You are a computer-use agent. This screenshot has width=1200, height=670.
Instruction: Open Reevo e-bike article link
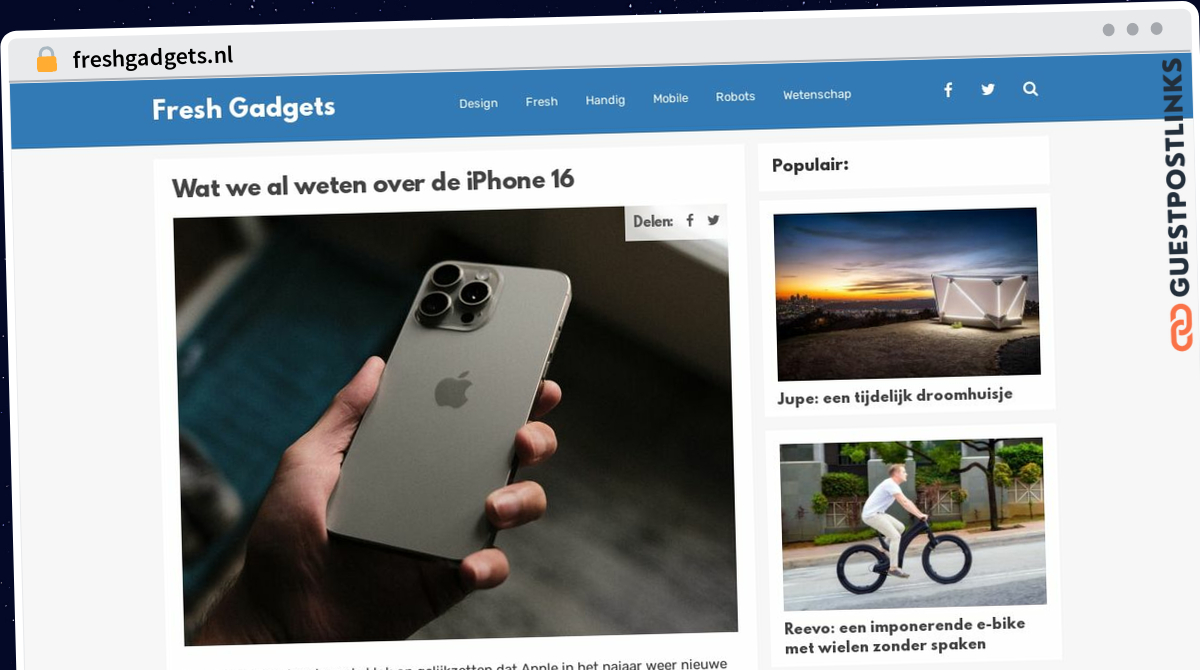click(905, 635)
